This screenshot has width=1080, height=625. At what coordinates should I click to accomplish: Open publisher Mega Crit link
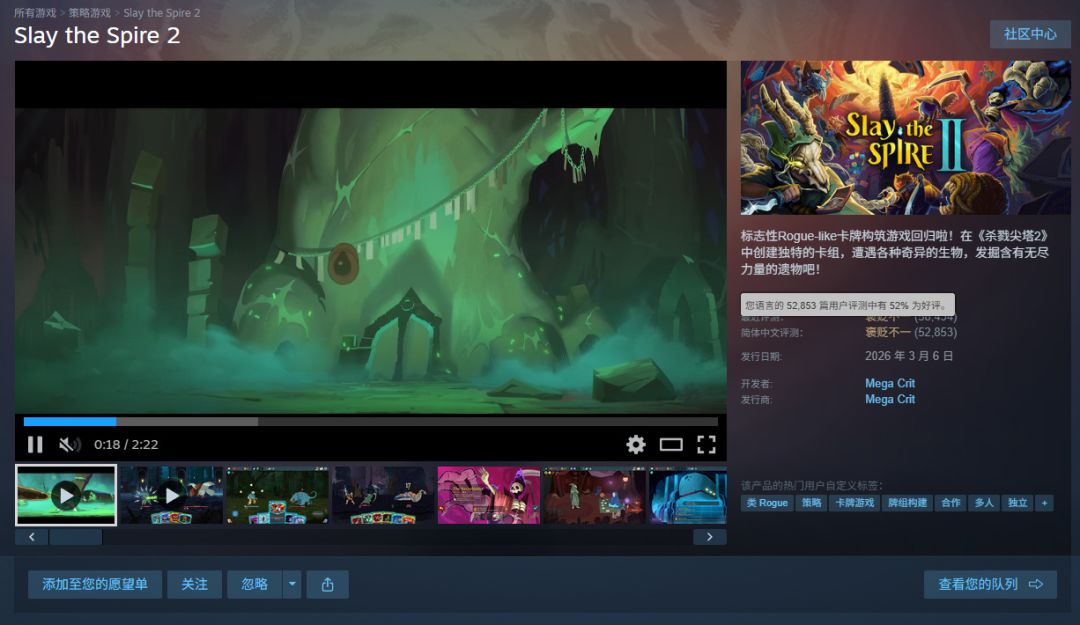pos(890,399)
